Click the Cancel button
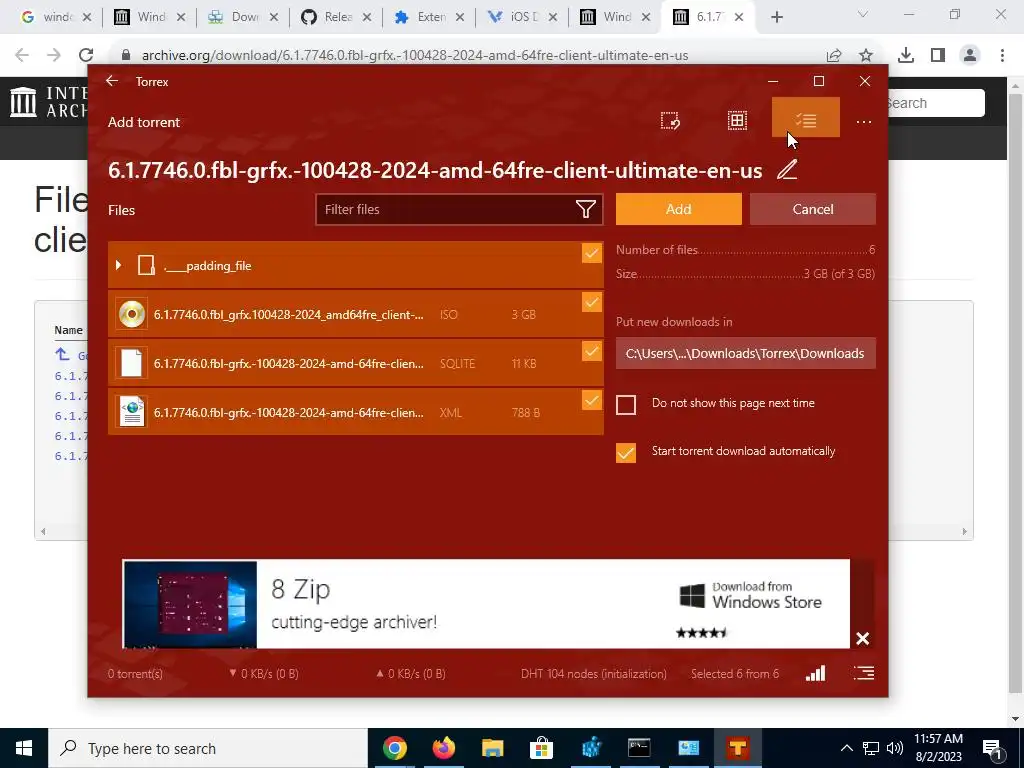Viewport: 1024px width, 768px height. click(812, 209)
